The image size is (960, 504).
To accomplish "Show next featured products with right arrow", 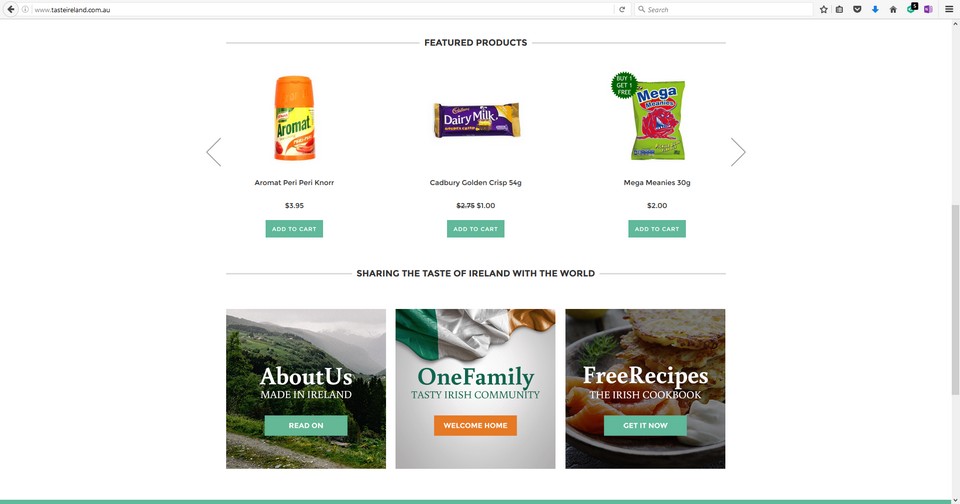I will pos(738,152).
